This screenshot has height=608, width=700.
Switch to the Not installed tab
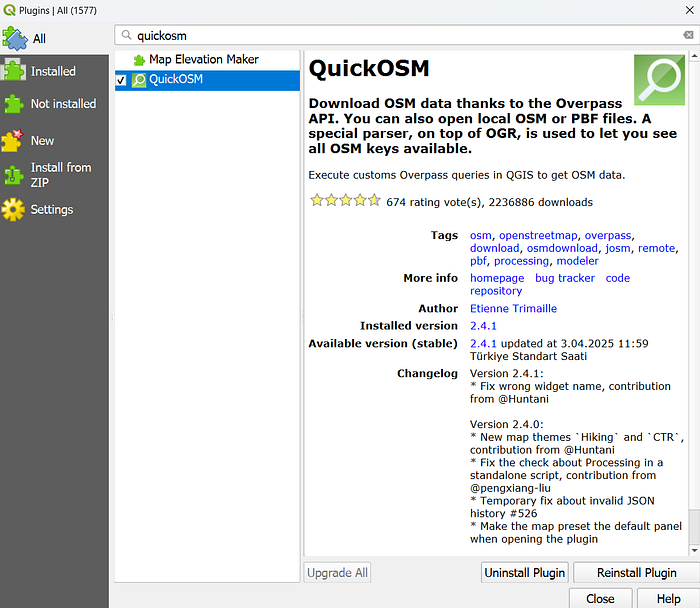point(54,104)
